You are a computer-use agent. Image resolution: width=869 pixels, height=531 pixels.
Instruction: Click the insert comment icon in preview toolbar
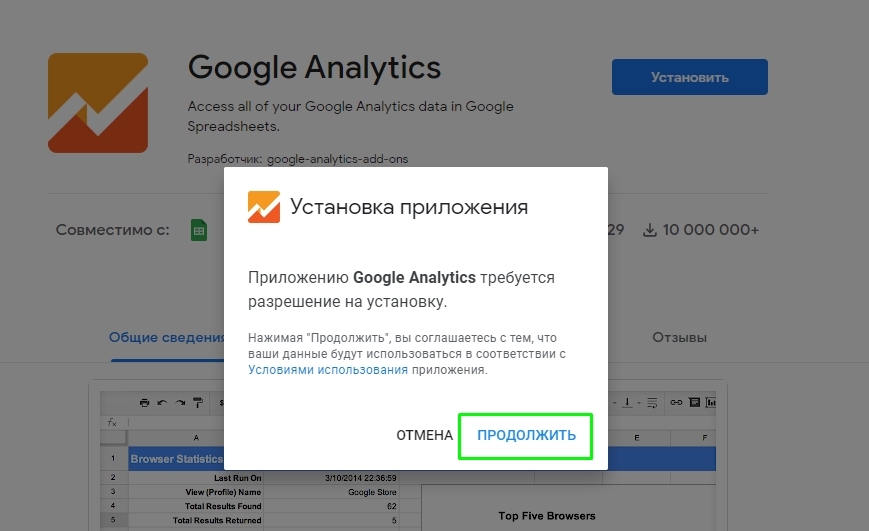[694, 402]
